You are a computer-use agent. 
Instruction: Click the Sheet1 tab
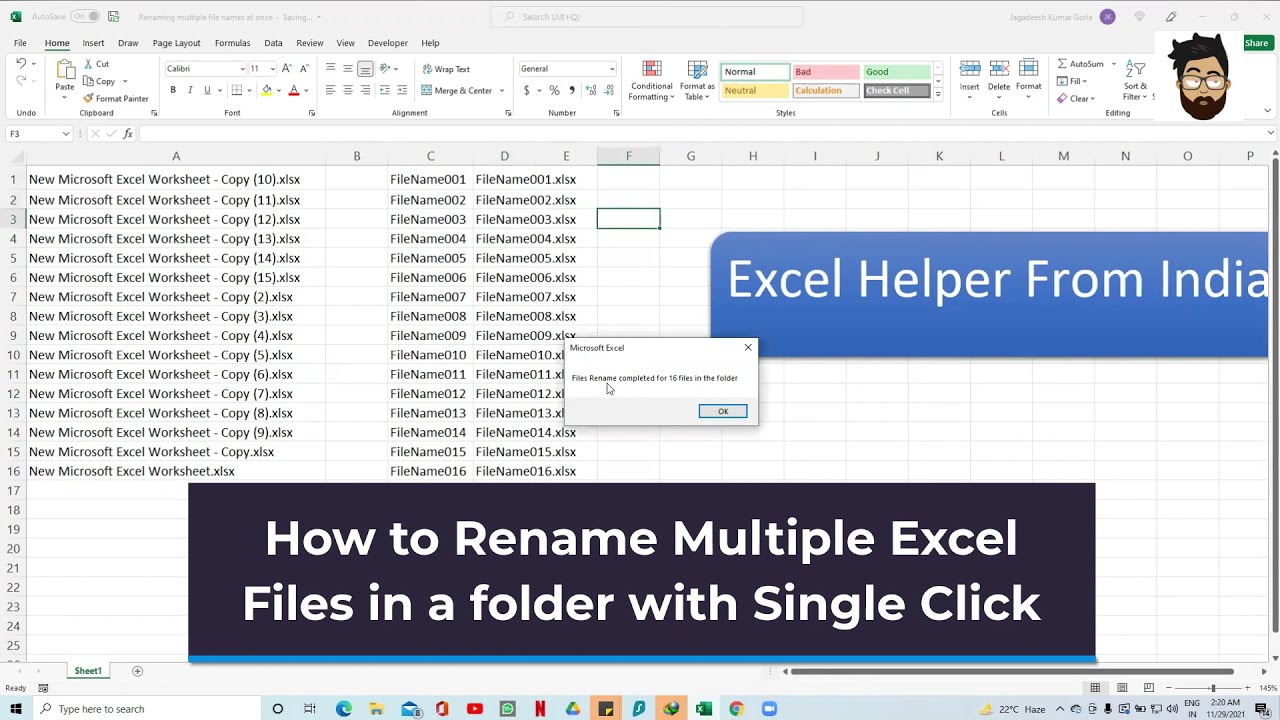(x=88, y=671)
